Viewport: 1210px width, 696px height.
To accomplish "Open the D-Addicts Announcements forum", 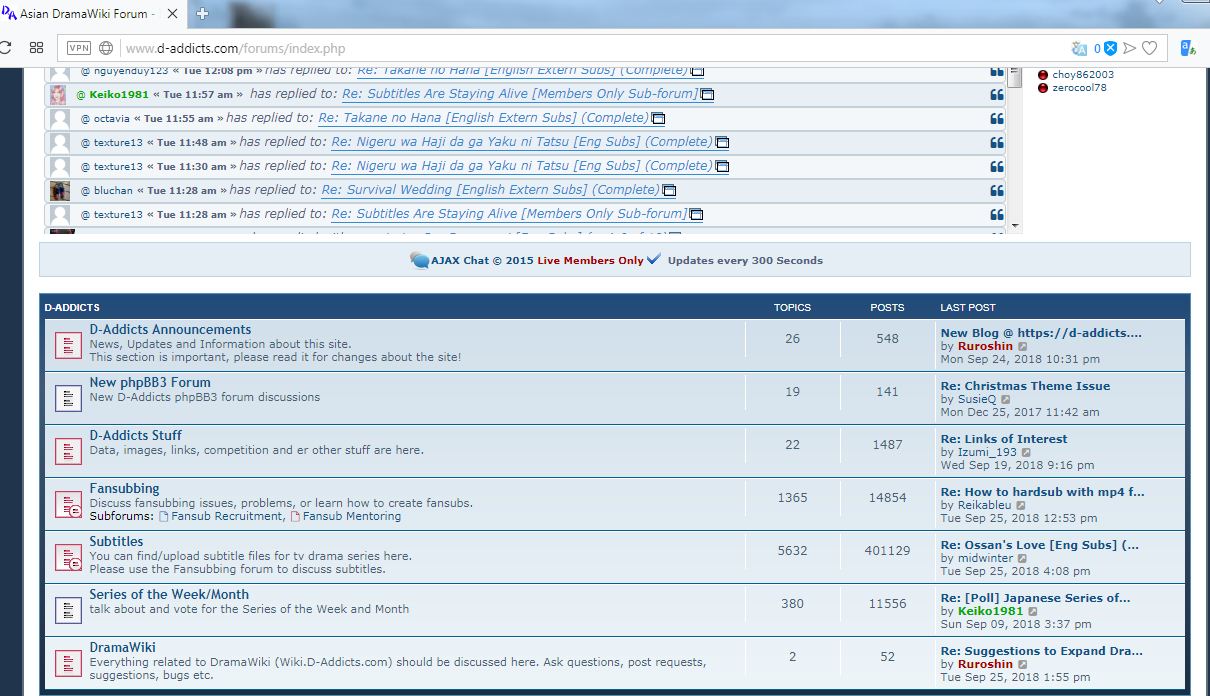I will click(170, 330).
